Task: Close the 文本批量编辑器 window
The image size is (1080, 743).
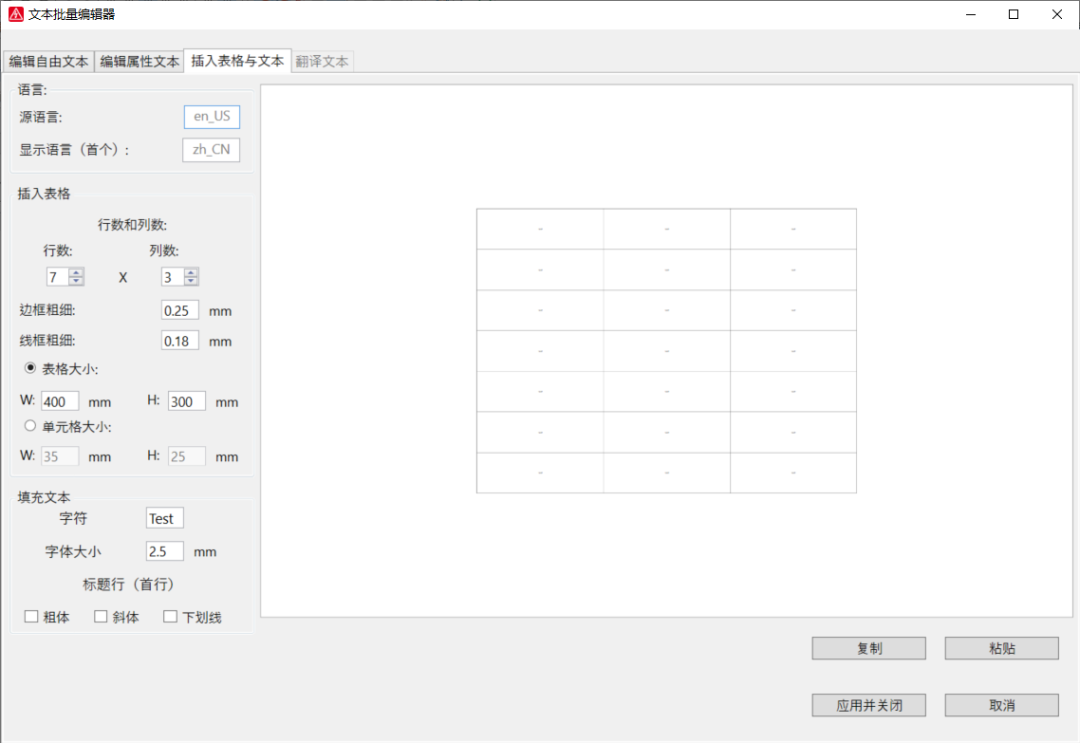Action: point(1057,14)
